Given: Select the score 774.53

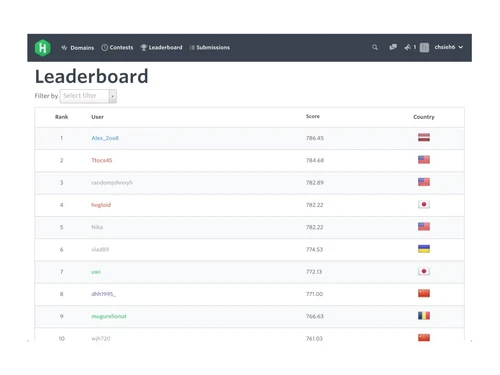Looking at the screenshot, I should [314, 249].
